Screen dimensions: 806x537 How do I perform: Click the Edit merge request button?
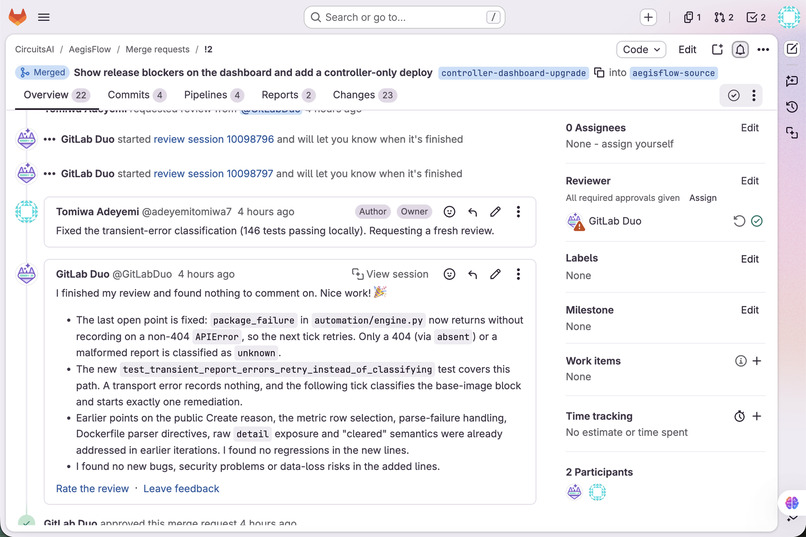[687, 49]
